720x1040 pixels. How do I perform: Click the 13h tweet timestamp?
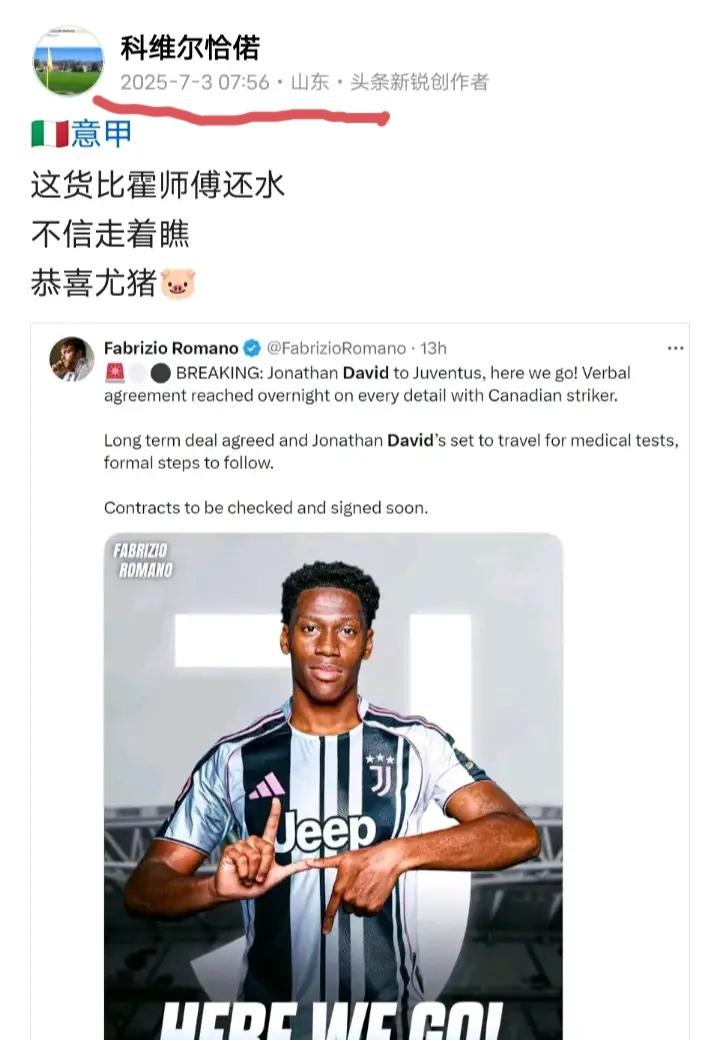pyautogui.click(x=434, y=348)
